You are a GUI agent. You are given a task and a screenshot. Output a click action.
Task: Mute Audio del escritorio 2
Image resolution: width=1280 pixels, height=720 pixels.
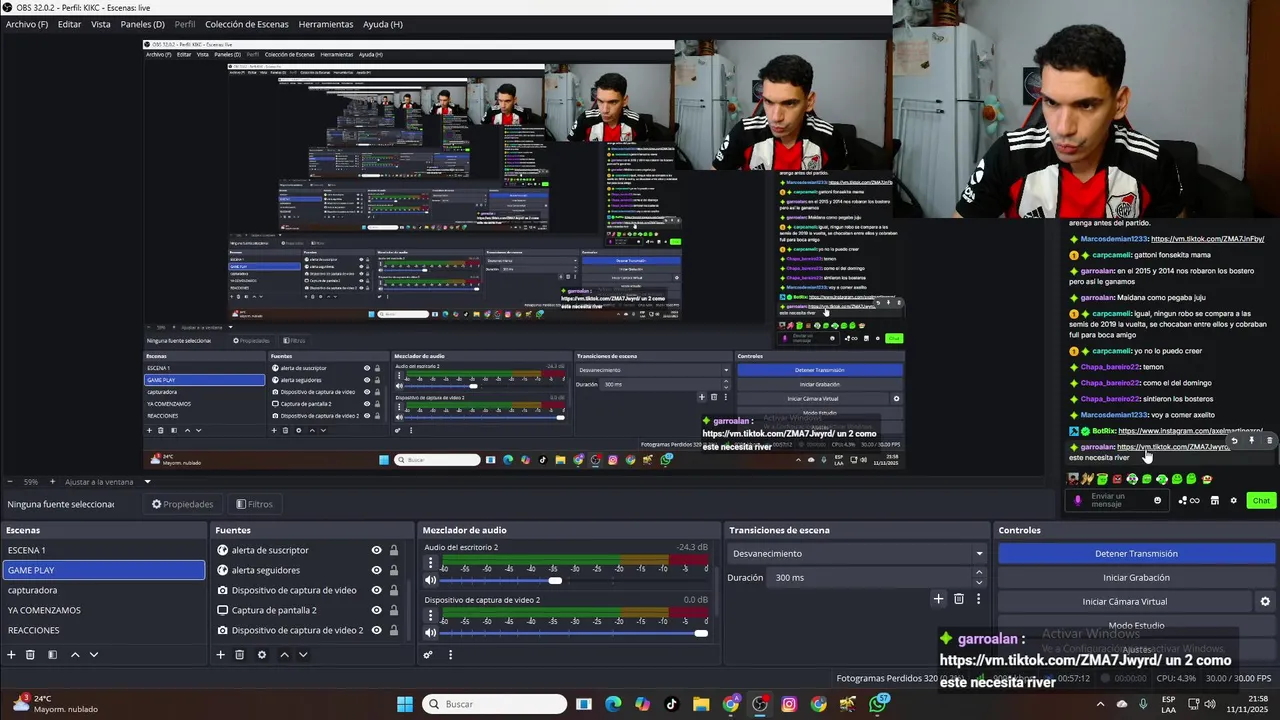431,580
